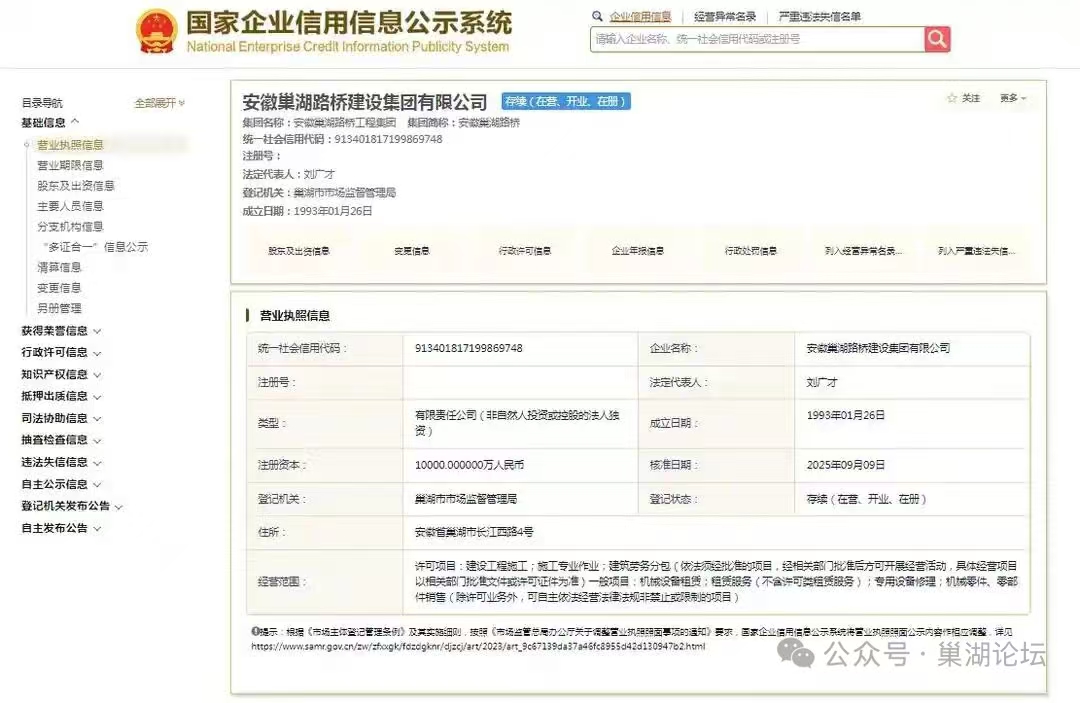Open the 更多 dropdown

1013,98
